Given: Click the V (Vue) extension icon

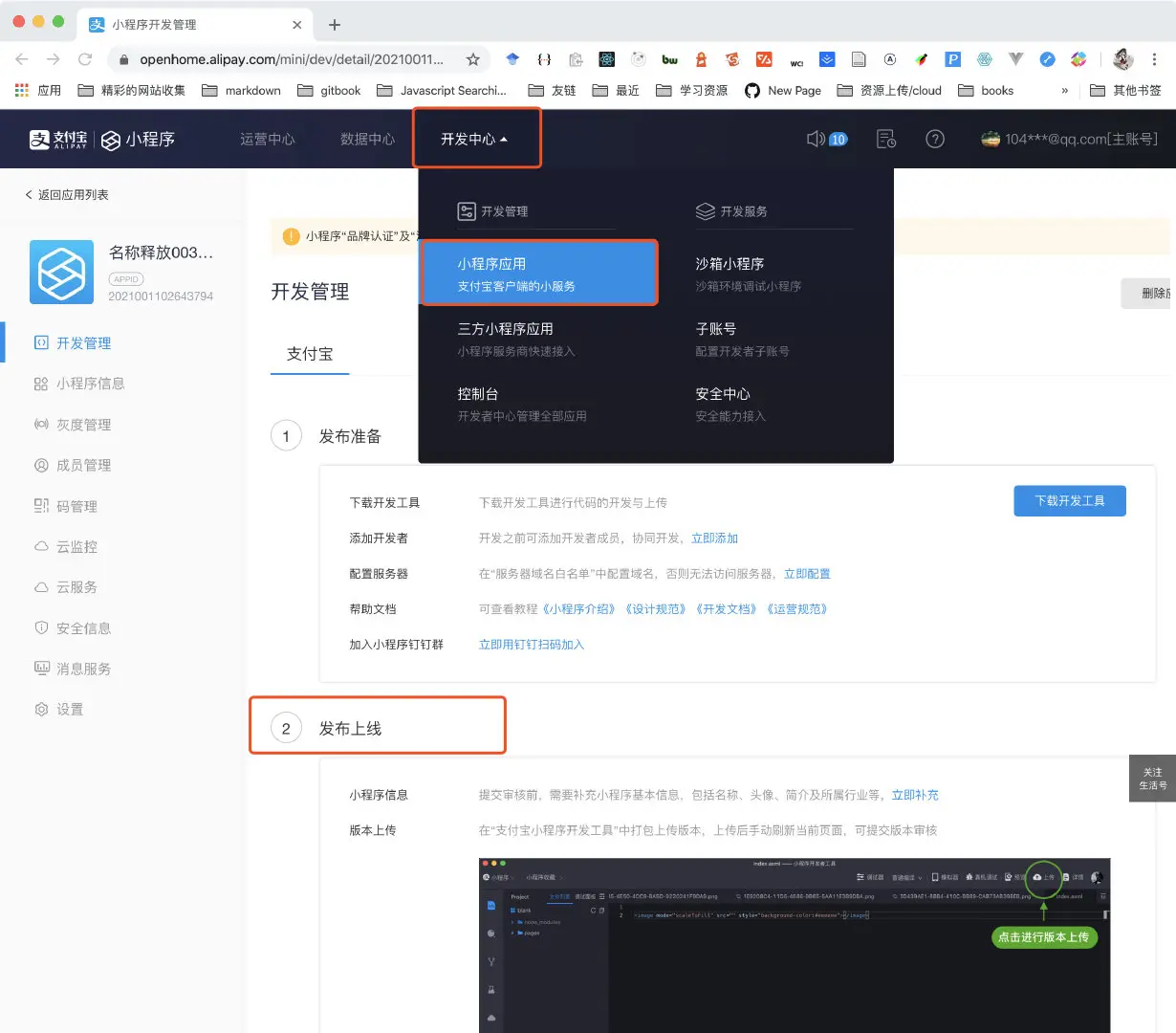Looking at the screenshot, I should (1015, 59).
